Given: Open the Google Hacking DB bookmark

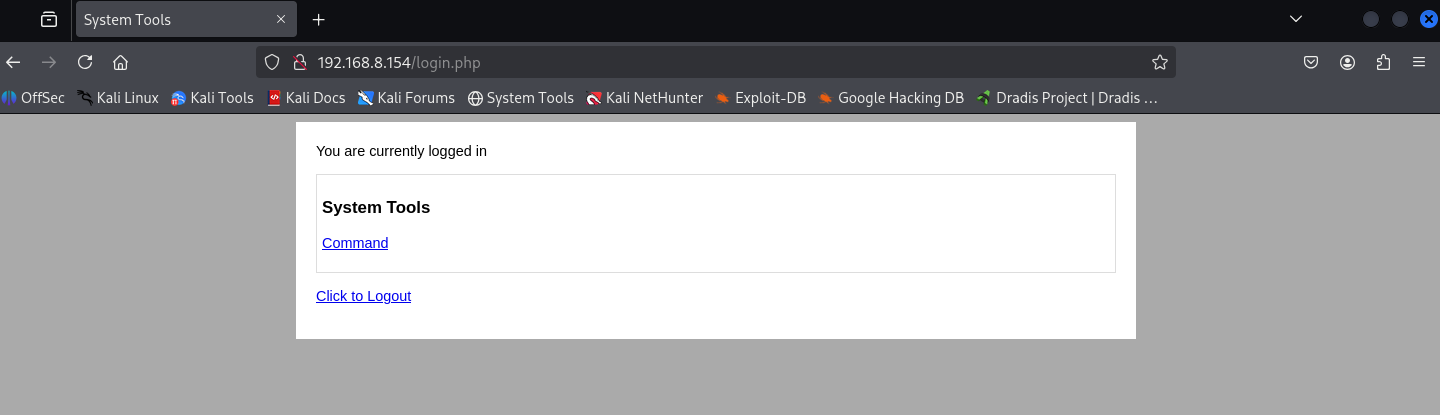Looking at the screenshot, I should click(891, 98).
